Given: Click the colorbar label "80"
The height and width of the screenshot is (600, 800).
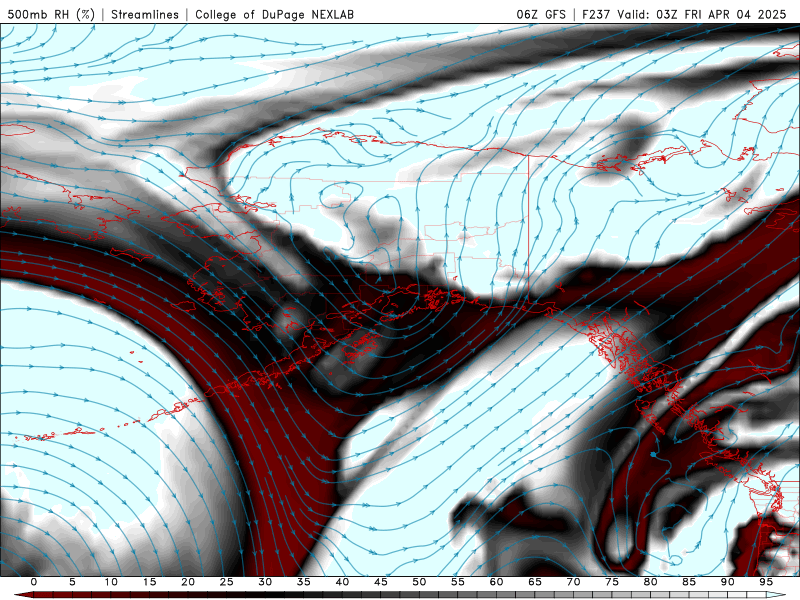Looking at the screenshot, I should click(651, 582).
